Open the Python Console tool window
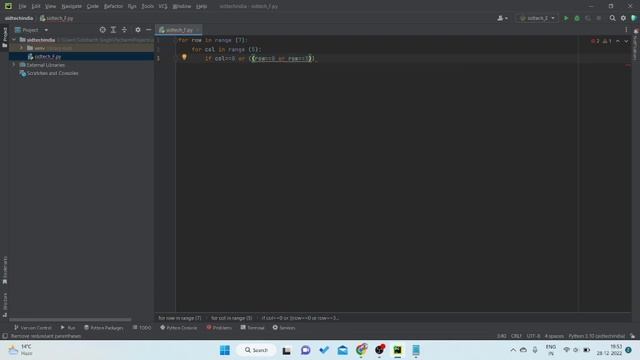 tap(178, 327)
